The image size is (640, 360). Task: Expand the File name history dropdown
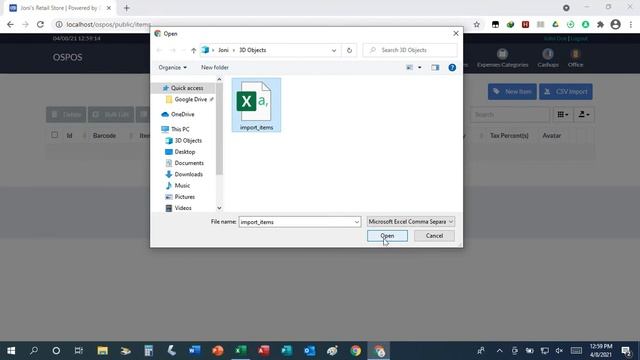(x=357, y=222)
